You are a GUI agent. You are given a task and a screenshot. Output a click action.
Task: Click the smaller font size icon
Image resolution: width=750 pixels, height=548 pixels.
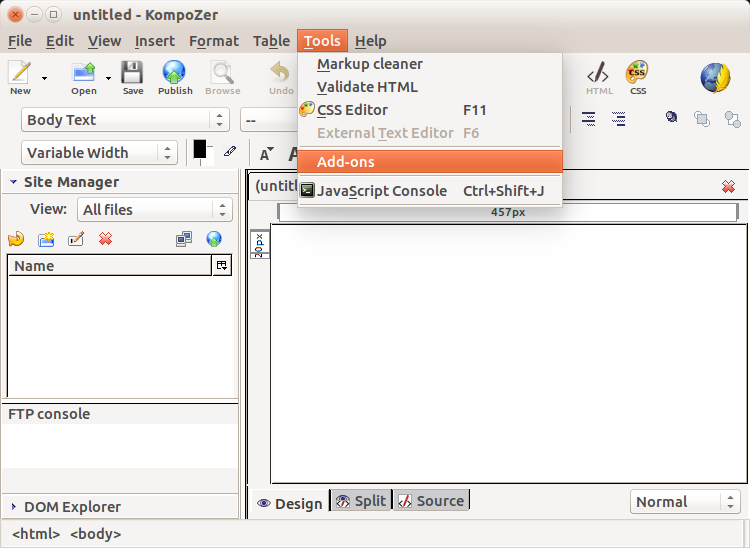coord(266,154)
